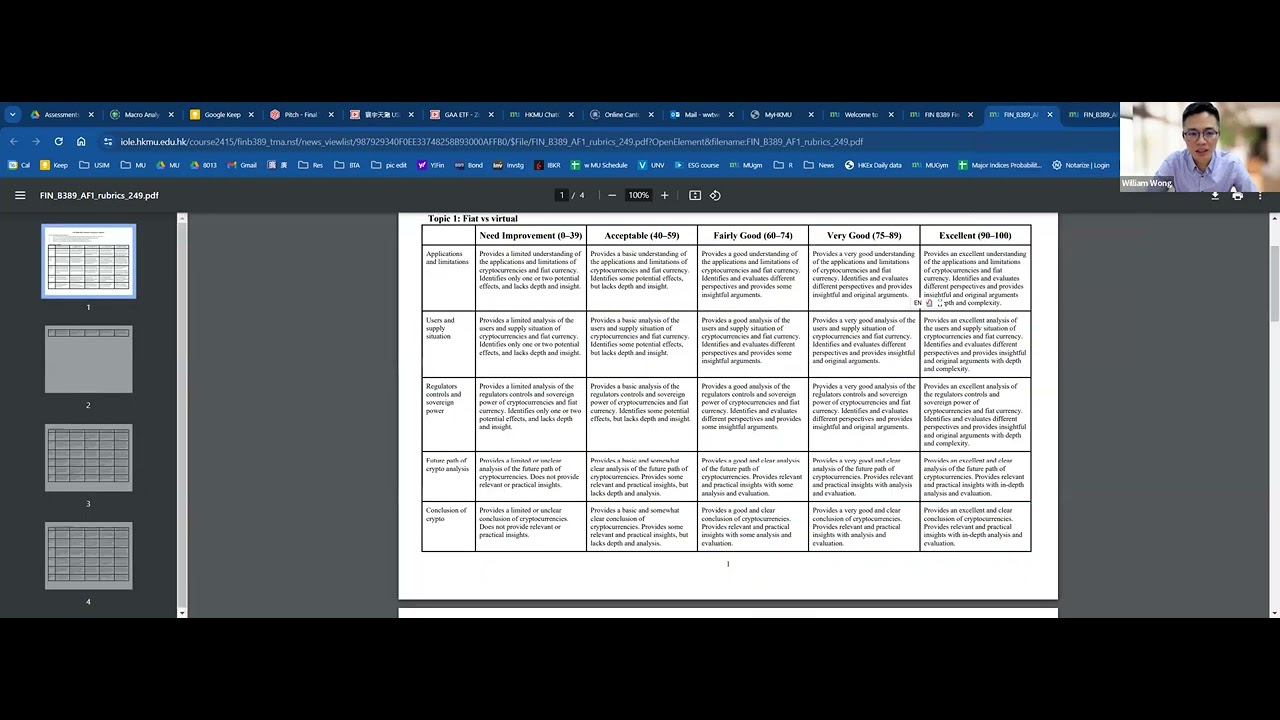The image size is (1280, 720).
Task: Select page 3 thumbnail
Action: tap(88, 457)
